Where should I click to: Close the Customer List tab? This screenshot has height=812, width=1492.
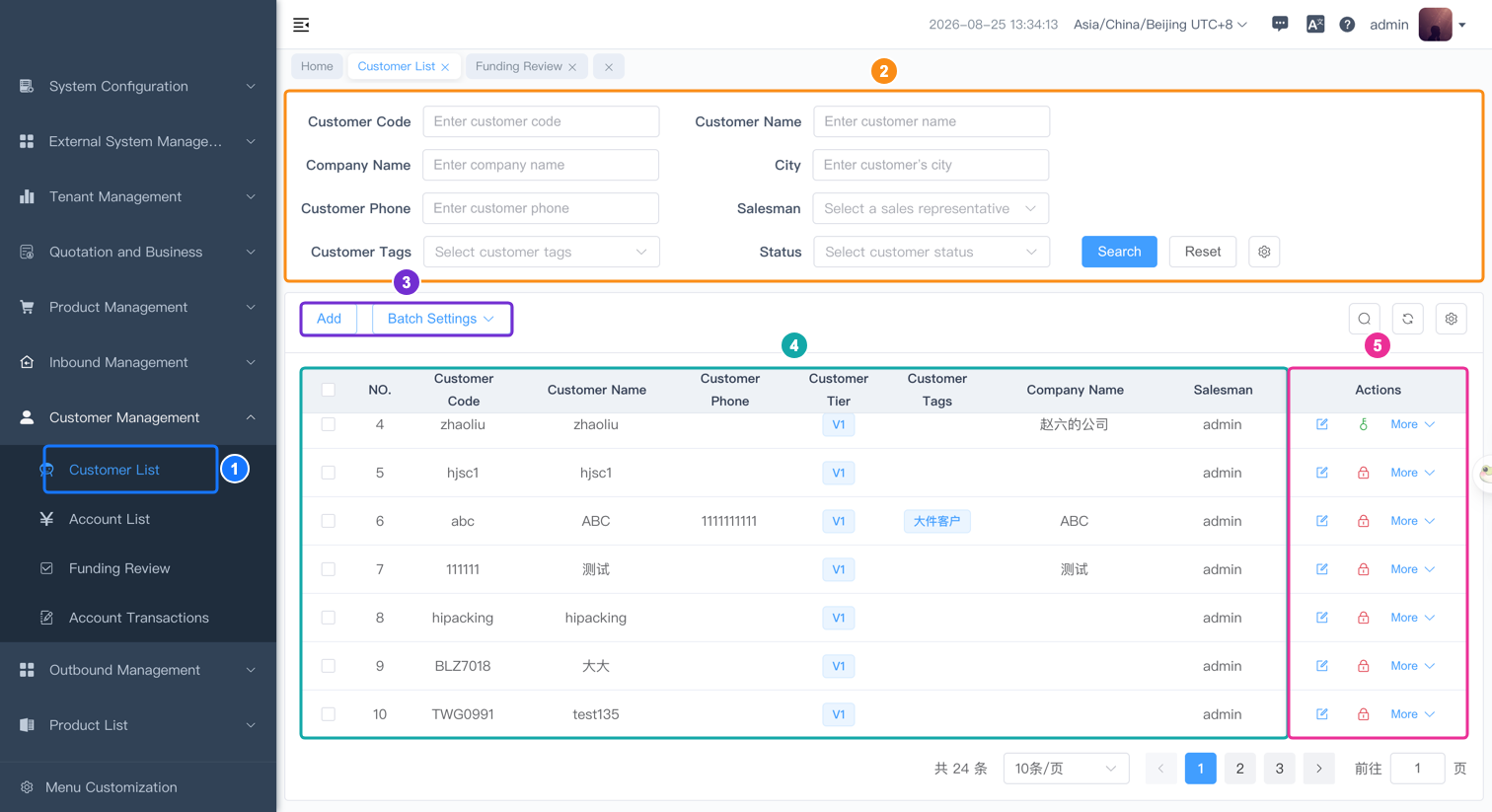[x=446, y=67]
